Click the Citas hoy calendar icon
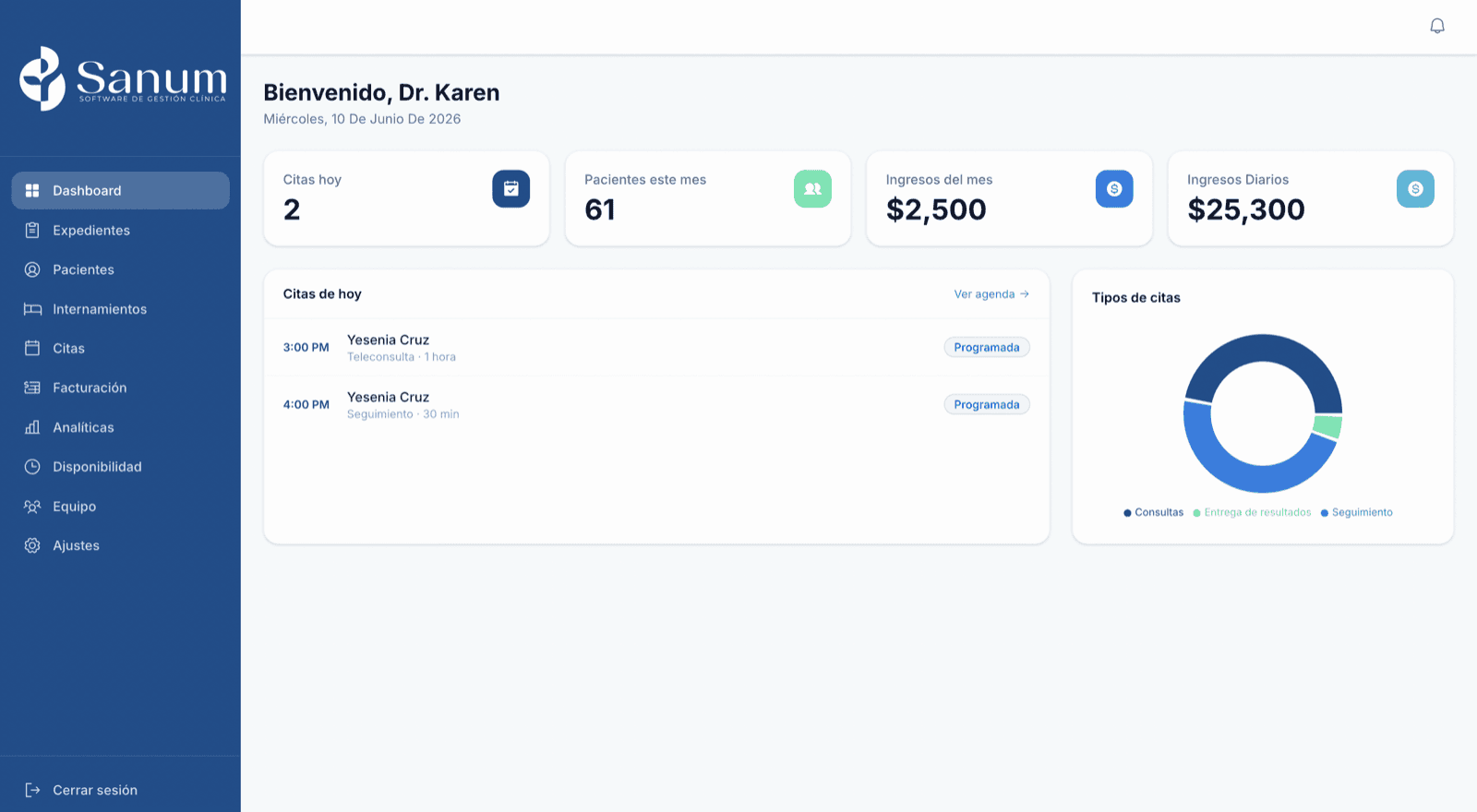 tap(511, 189)
